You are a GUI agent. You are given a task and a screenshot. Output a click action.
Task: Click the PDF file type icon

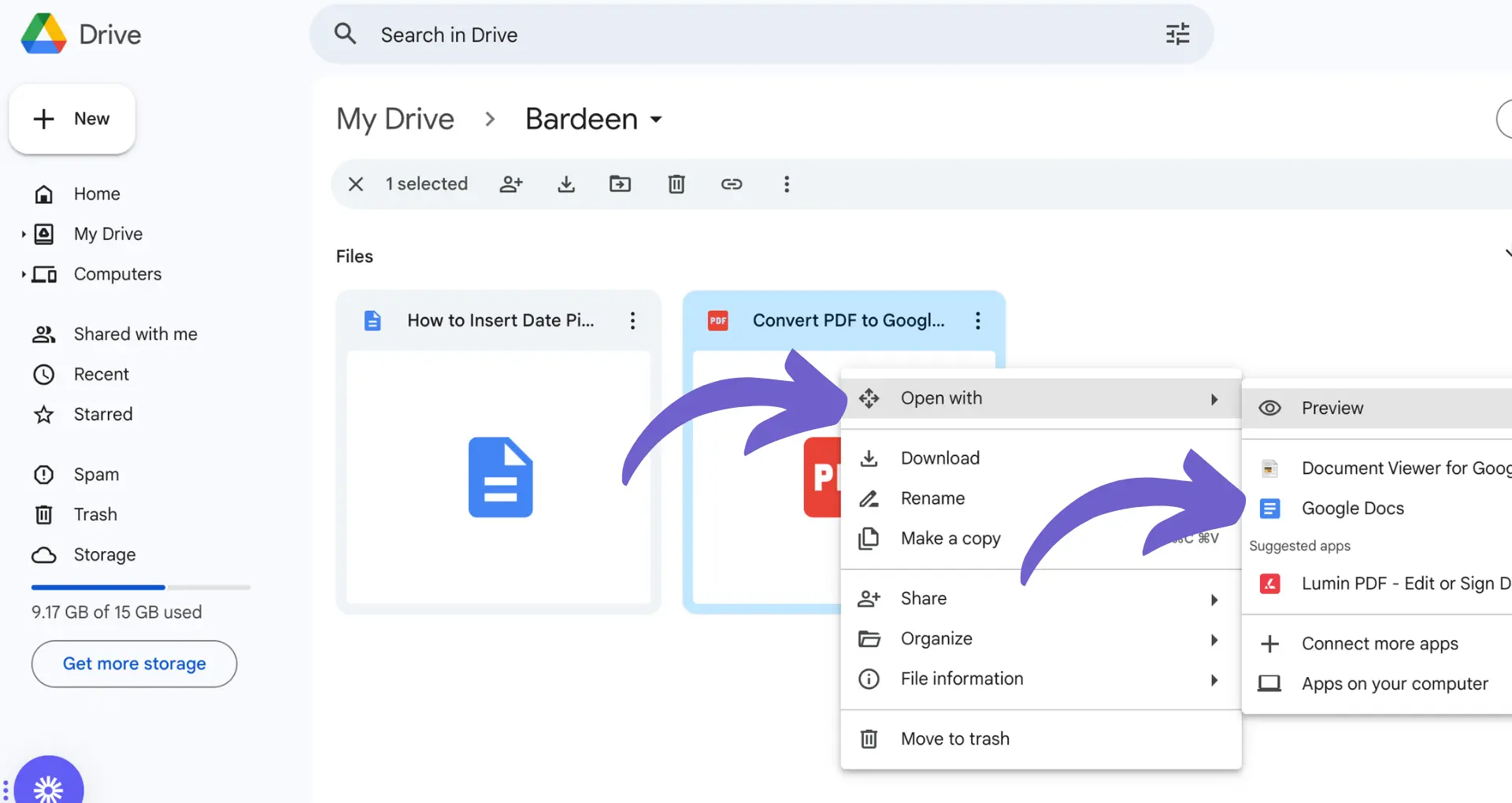pos(718,320)
